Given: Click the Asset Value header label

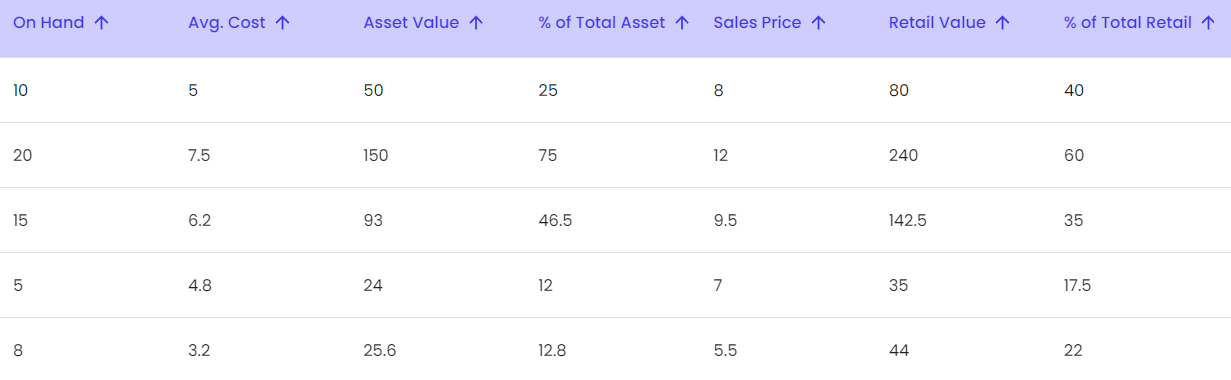Looking at the screenshot, I should pyautogui.click(x=411, y=23).
